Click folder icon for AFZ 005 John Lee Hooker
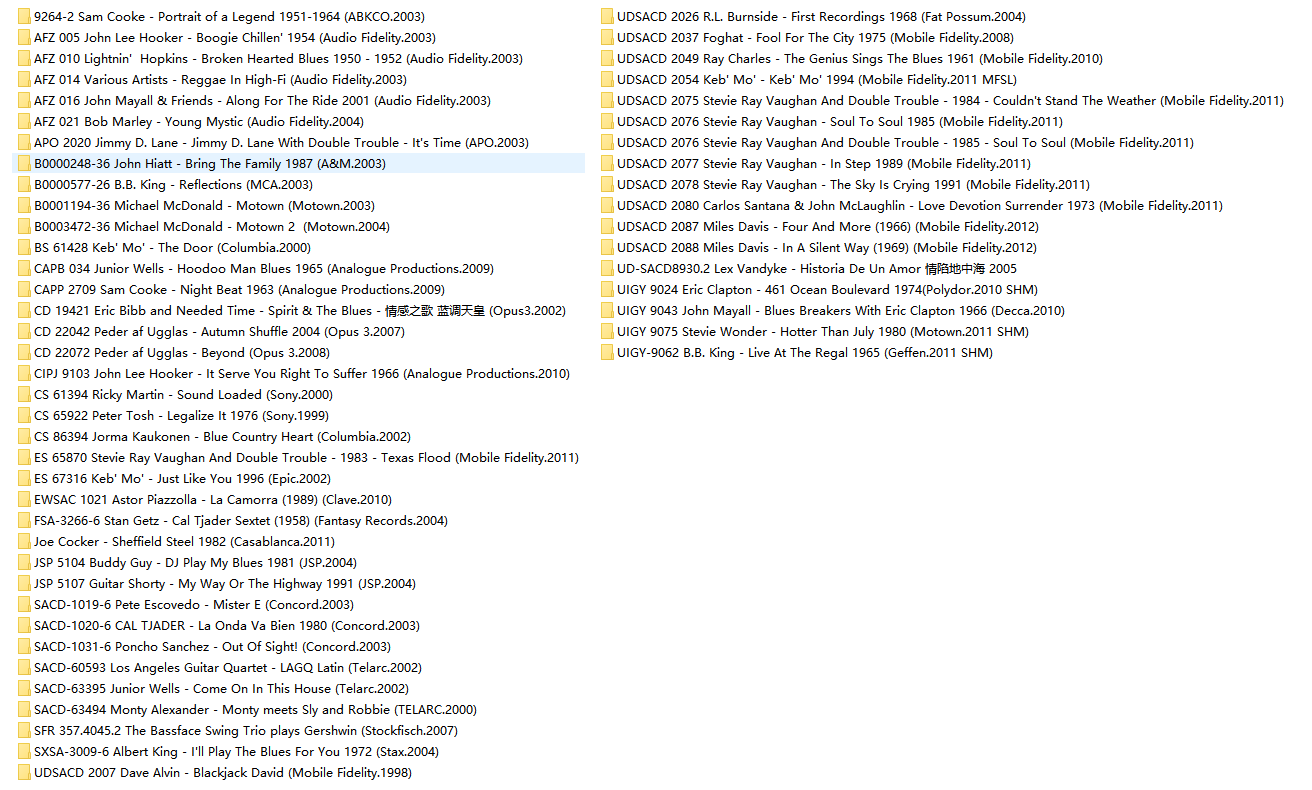This screenshot has width=1312, height=790. (24, 38)
